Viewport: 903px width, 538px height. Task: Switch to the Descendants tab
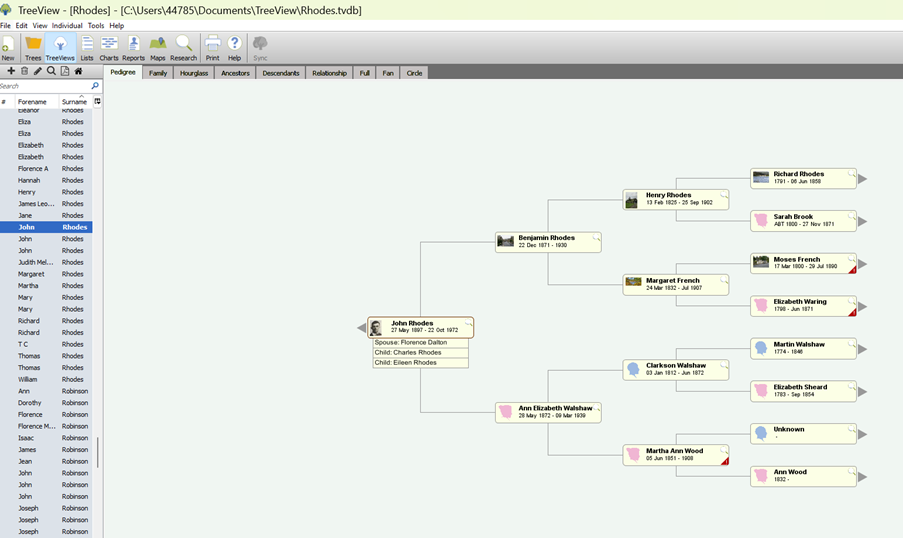pyautogui.click(x=280, y=73)
